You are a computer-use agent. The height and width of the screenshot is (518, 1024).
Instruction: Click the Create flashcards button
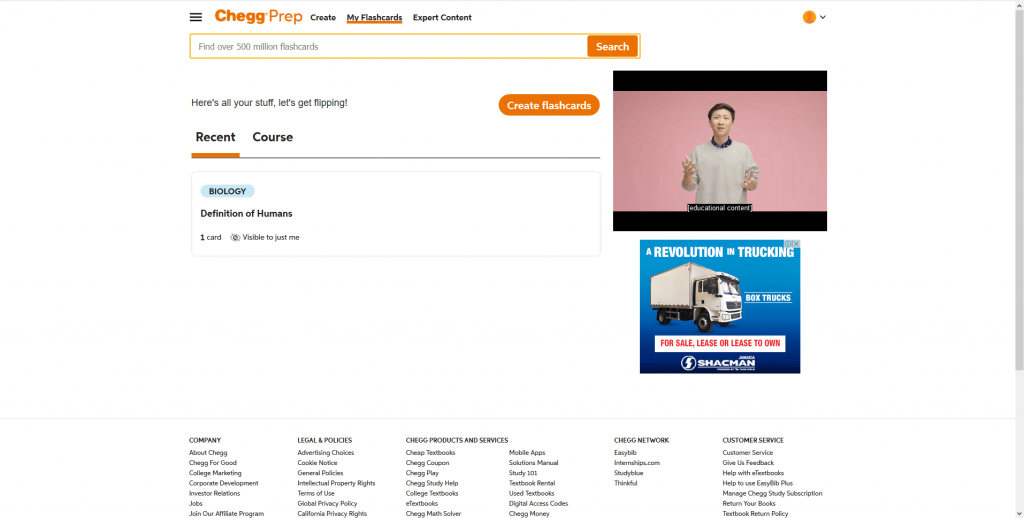coord(549,105)
